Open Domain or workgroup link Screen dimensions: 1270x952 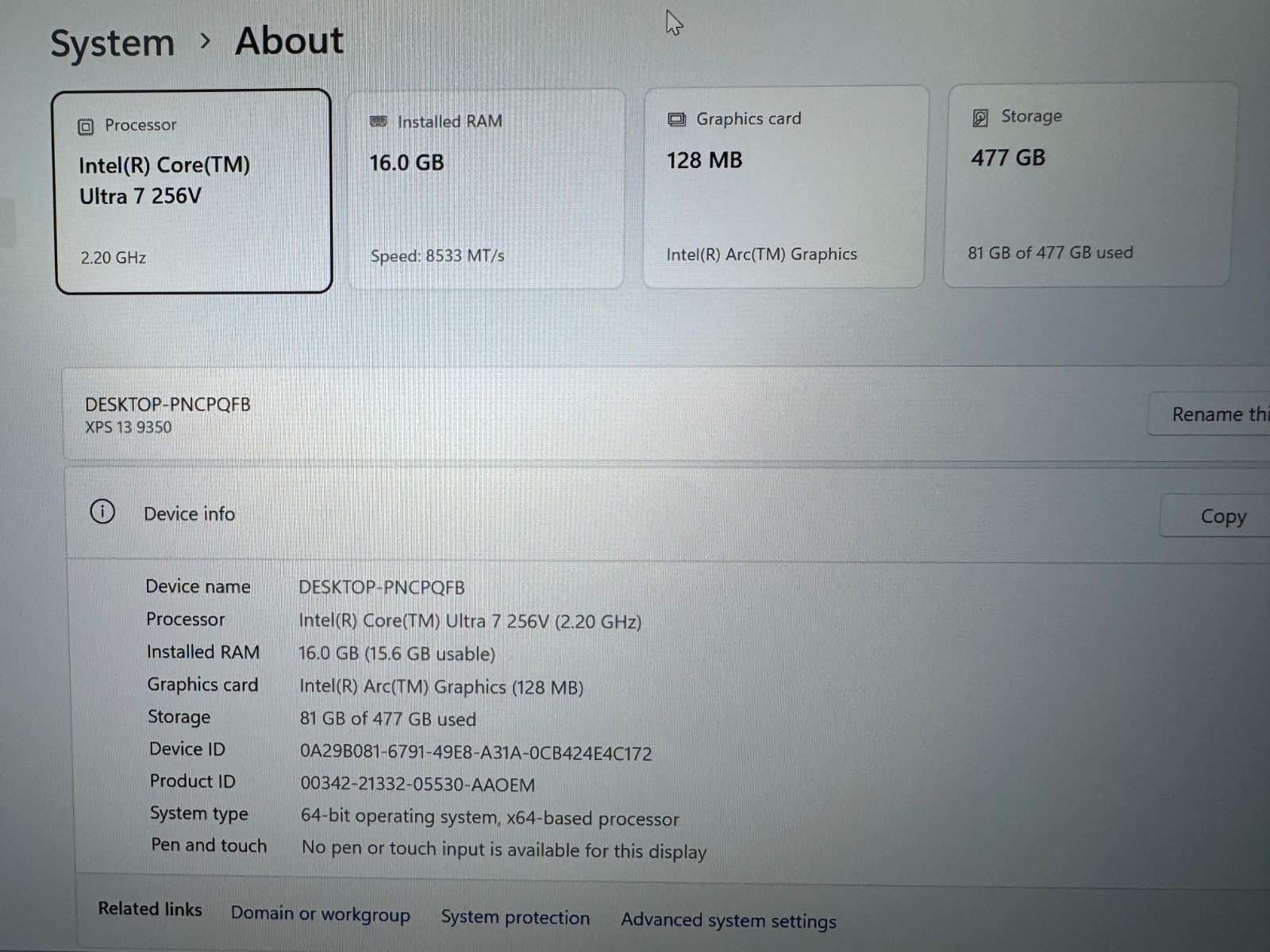(x=321, y=914)
